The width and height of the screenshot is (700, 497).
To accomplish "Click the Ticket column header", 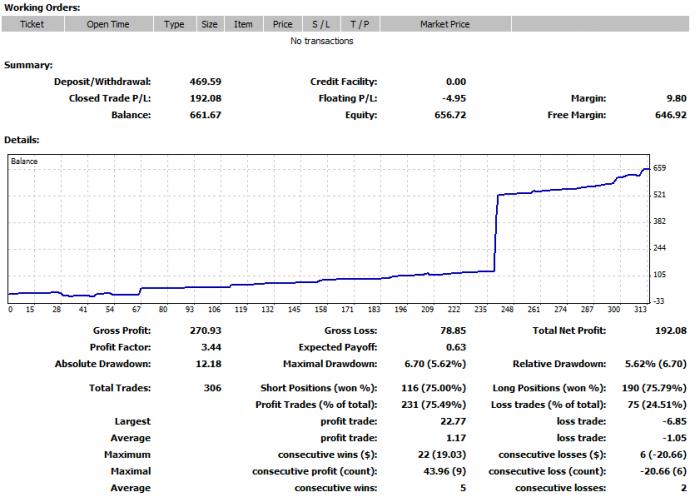I will tap(33, 24).
